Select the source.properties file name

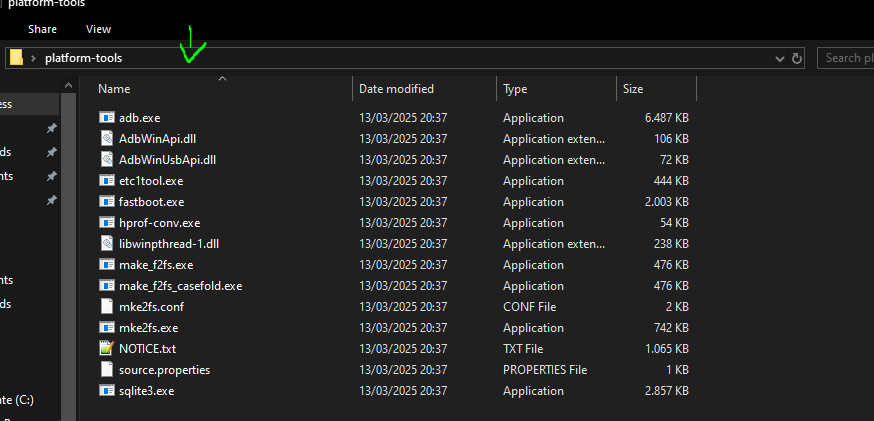[x=164, y=370]
